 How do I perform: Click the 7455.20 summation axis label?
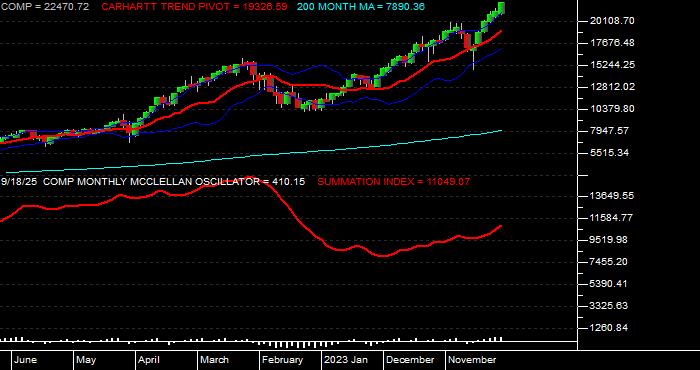pos(609,262)
